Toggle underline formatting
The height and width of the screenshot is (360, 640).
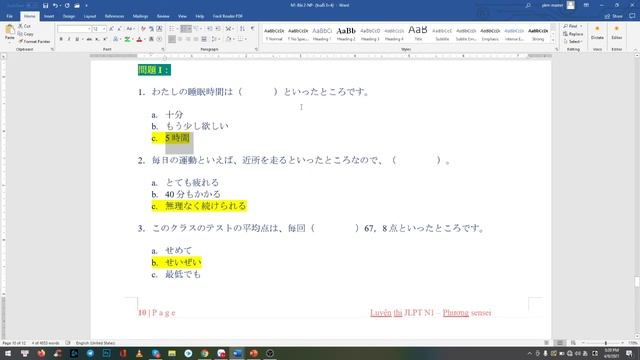(x=77, y=39)
